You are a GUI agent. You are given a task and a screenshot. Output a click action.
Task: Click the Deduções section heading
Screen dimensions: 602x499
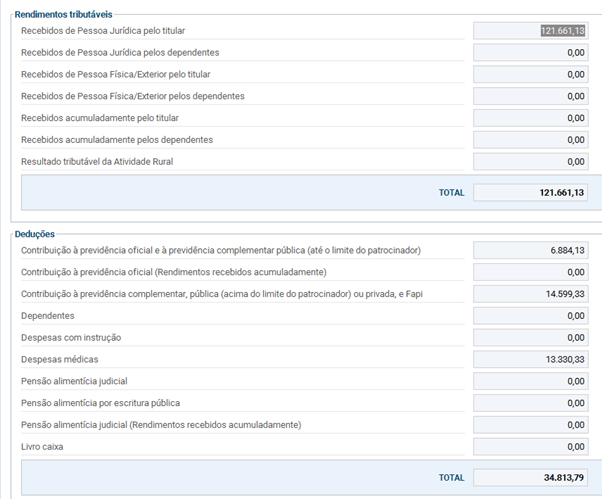click(35, 234)
